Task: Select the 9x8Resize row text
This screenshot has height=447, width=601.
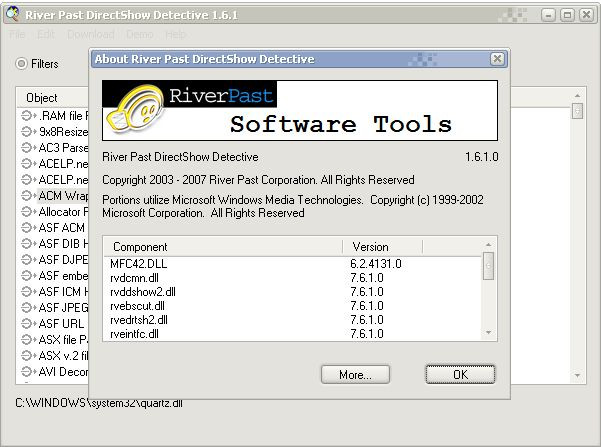Action: (63, 131)
